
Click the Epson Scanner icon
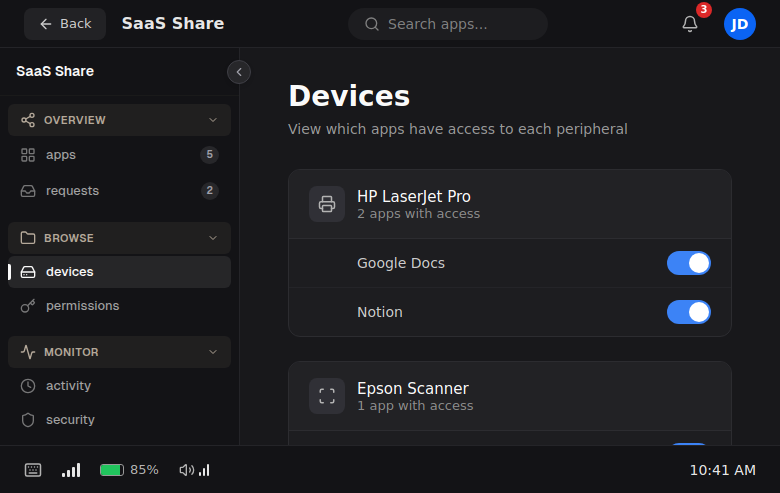[327, 396]
